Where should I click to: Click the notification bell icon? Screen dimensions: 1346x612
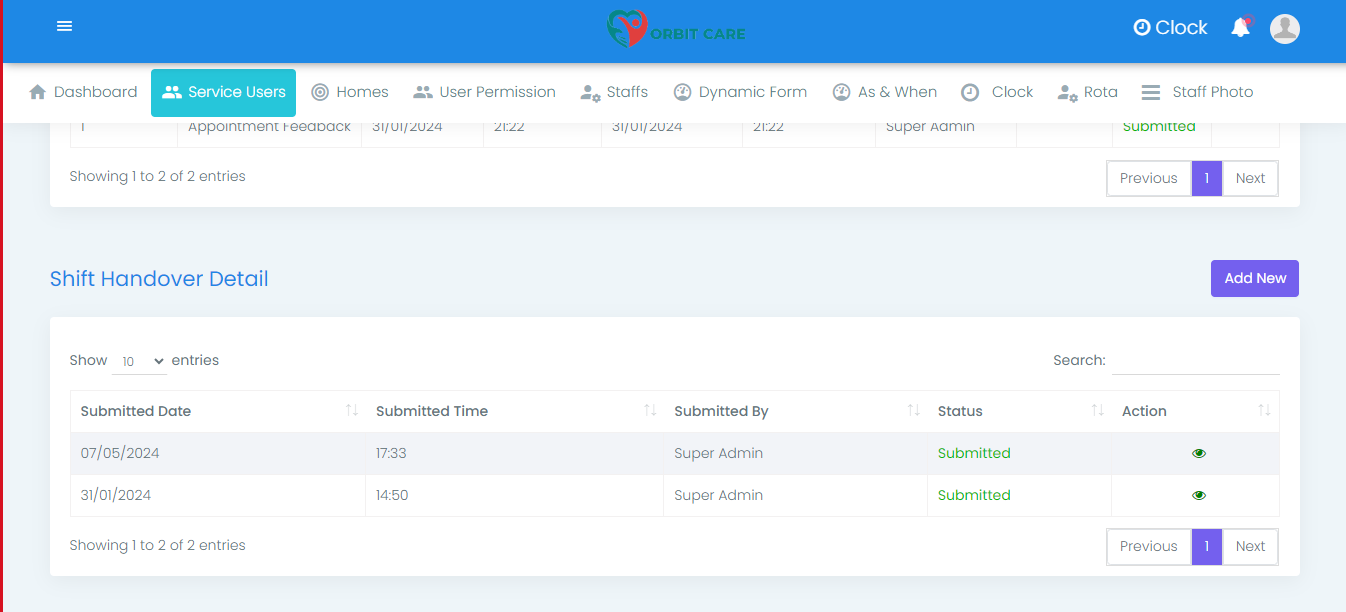1240,28
